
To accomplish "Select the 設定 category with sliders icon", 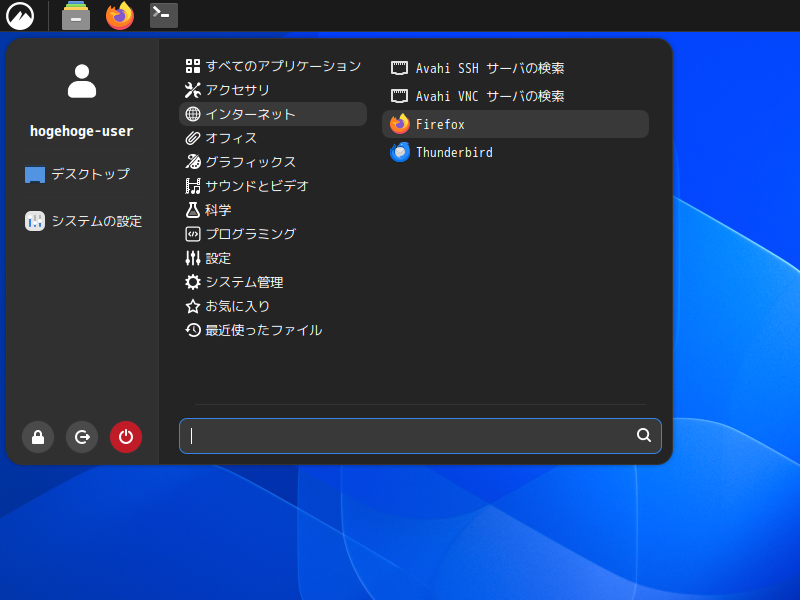I will point(273,258).
